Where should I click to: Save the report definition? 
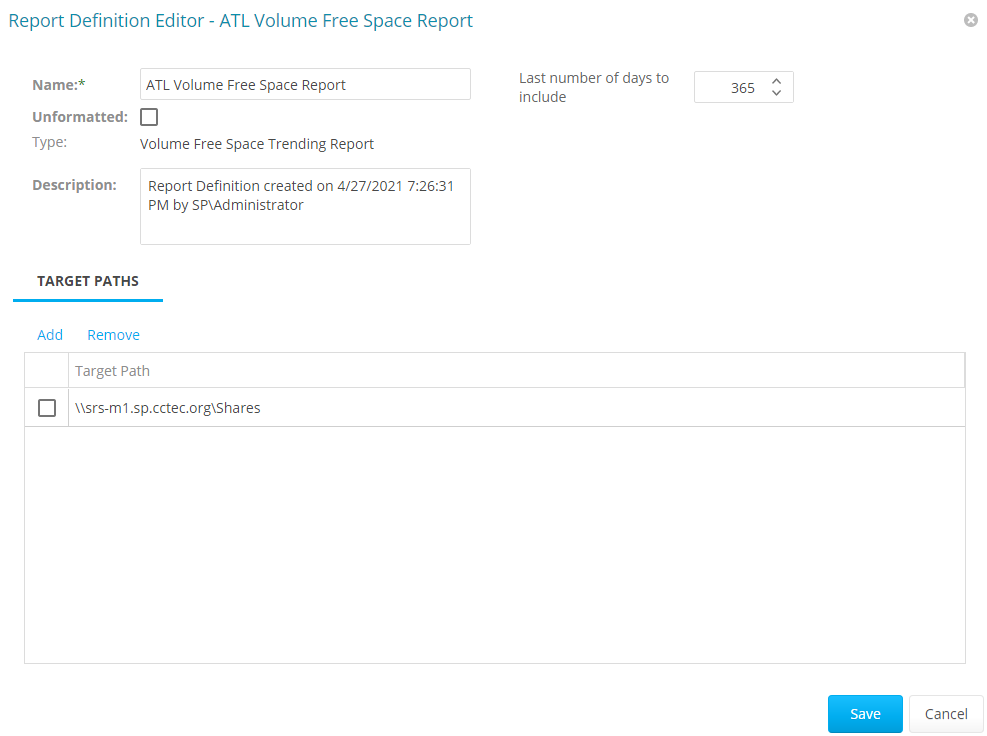tap(864, 713)
